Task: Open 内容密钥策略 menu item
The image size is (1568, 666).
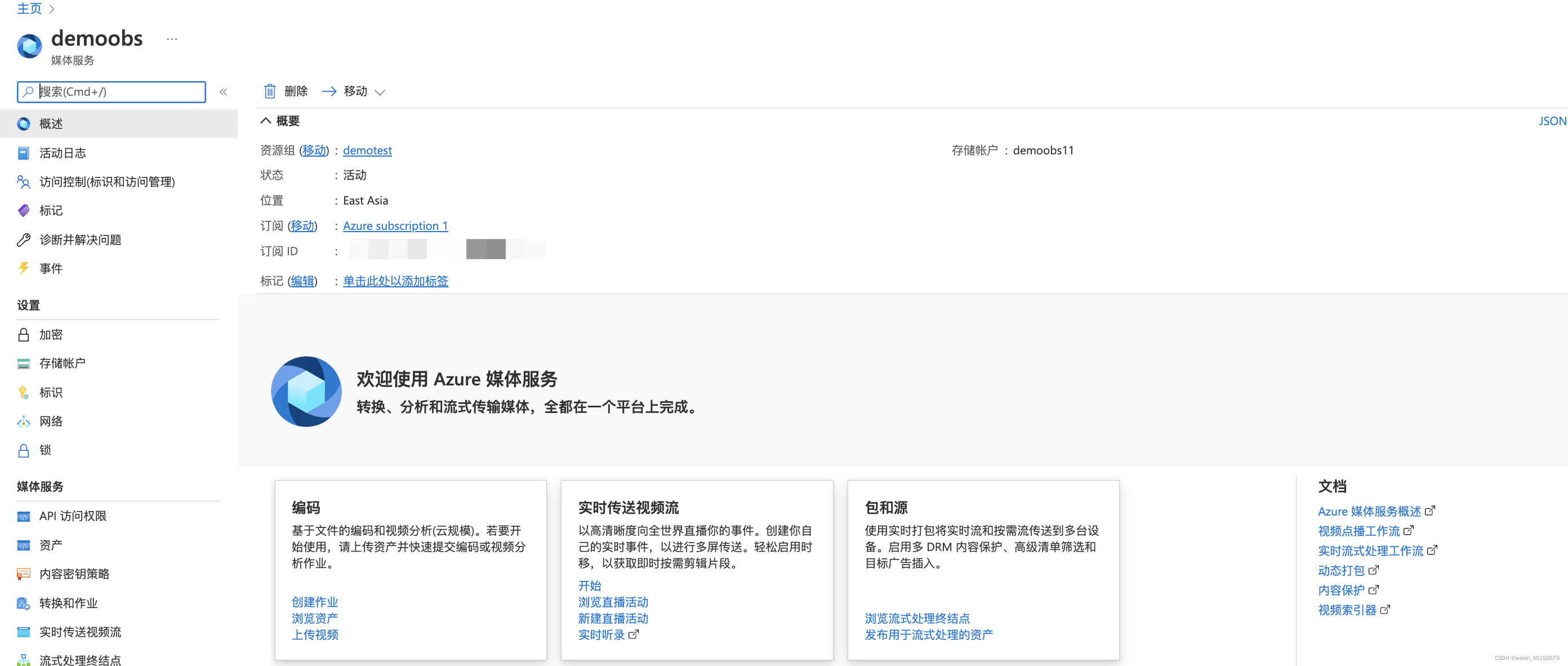Action: (119, 574)
